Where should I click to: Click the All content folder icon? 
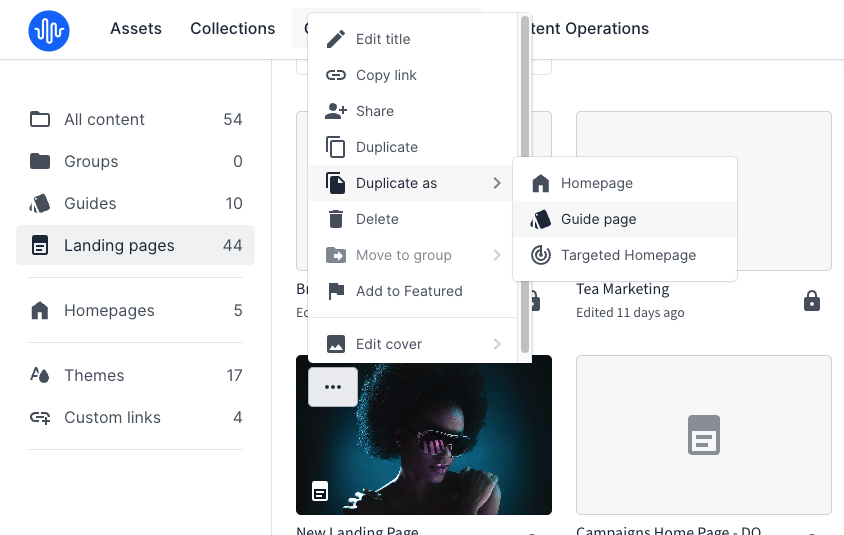coord(40,119)
